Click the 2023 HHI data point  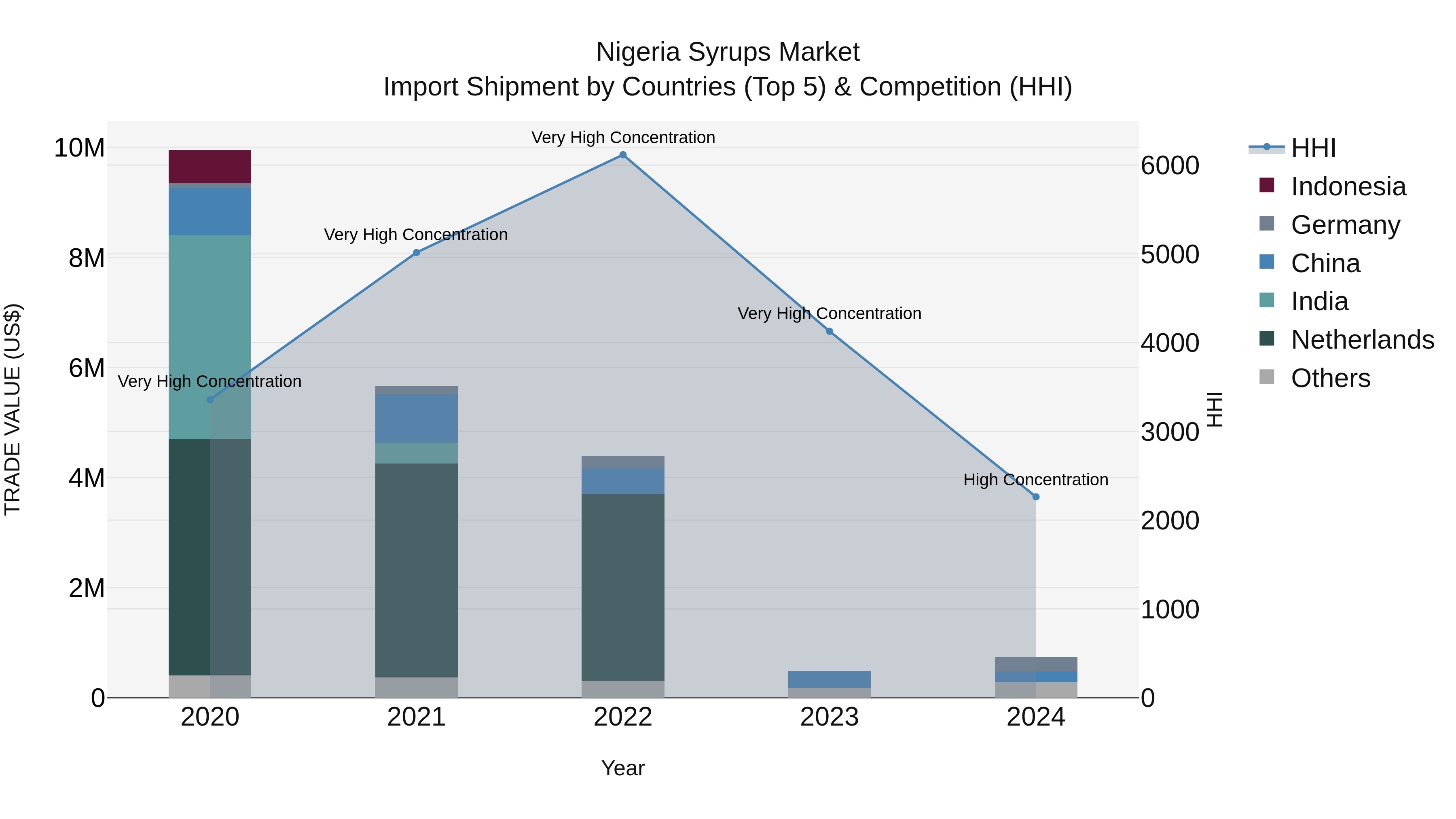(x=829, y=332)
